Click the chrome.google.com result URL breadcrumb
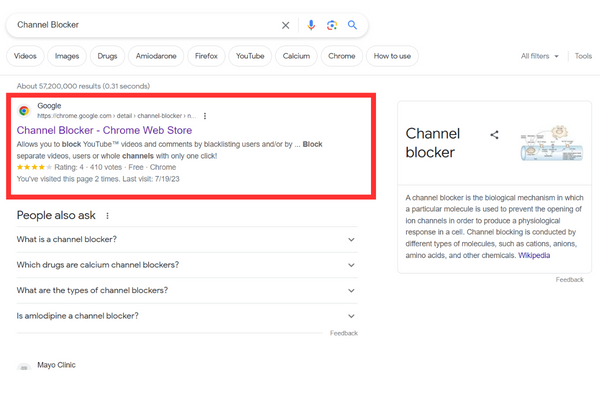Image resolution: width=600 pixels, height=400 pixels. [116, 116]
